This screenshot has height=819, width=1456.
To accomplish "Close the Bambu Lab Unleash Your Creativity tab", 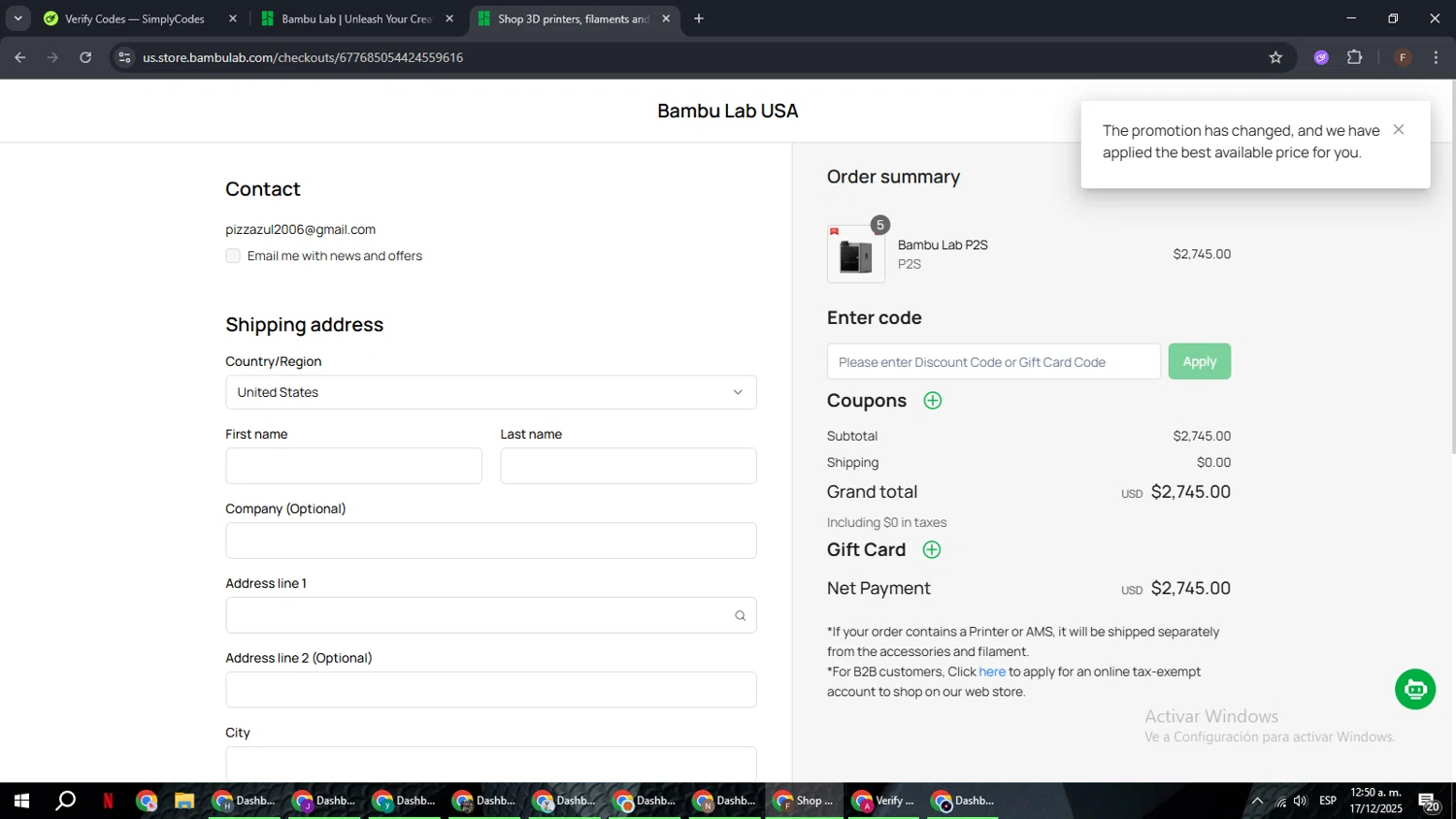I will (449, 18).
